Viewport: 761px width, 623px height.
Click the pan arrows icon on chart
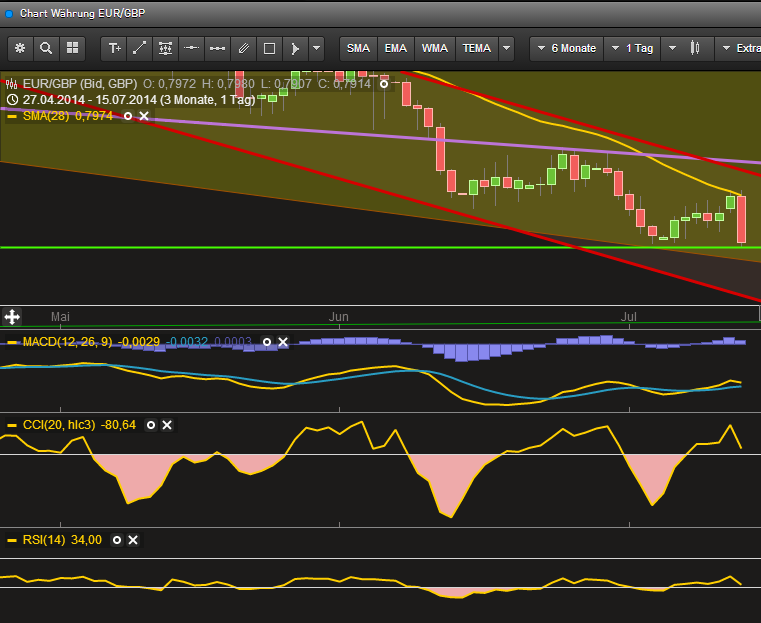[12, 317]
